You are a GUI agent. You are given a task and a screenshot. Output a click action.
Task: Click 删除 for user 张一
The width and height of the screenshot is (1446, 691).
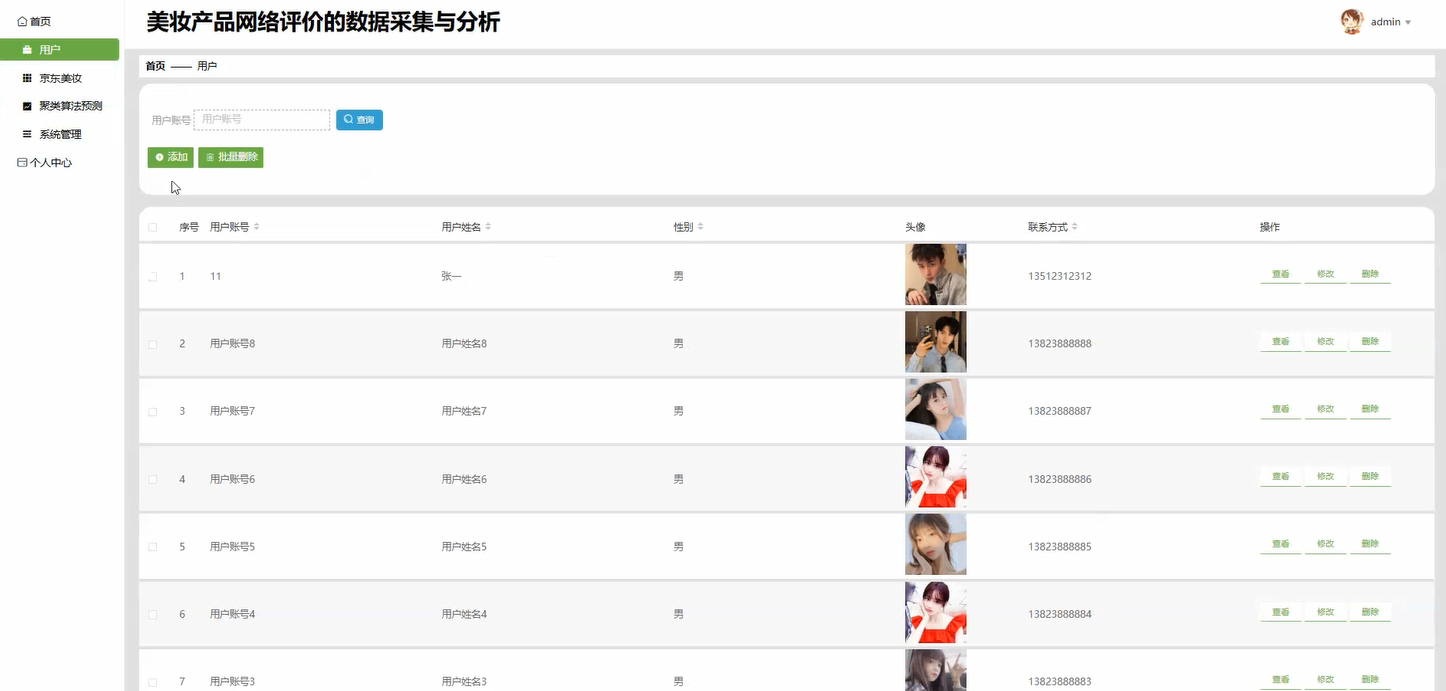point(1370,274)
